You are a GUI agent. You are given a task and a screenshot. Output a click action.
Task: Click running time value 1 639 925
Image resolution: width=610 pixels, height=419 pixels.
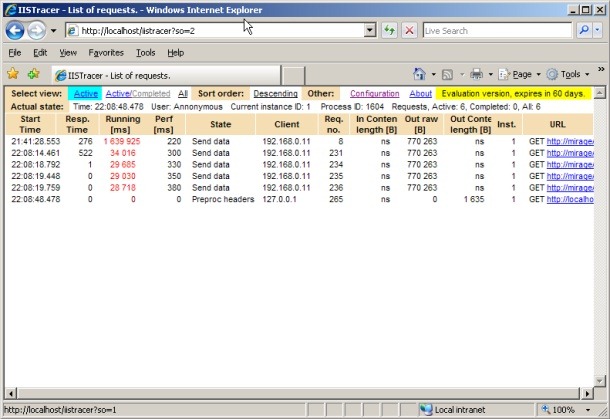pos(122,141)
